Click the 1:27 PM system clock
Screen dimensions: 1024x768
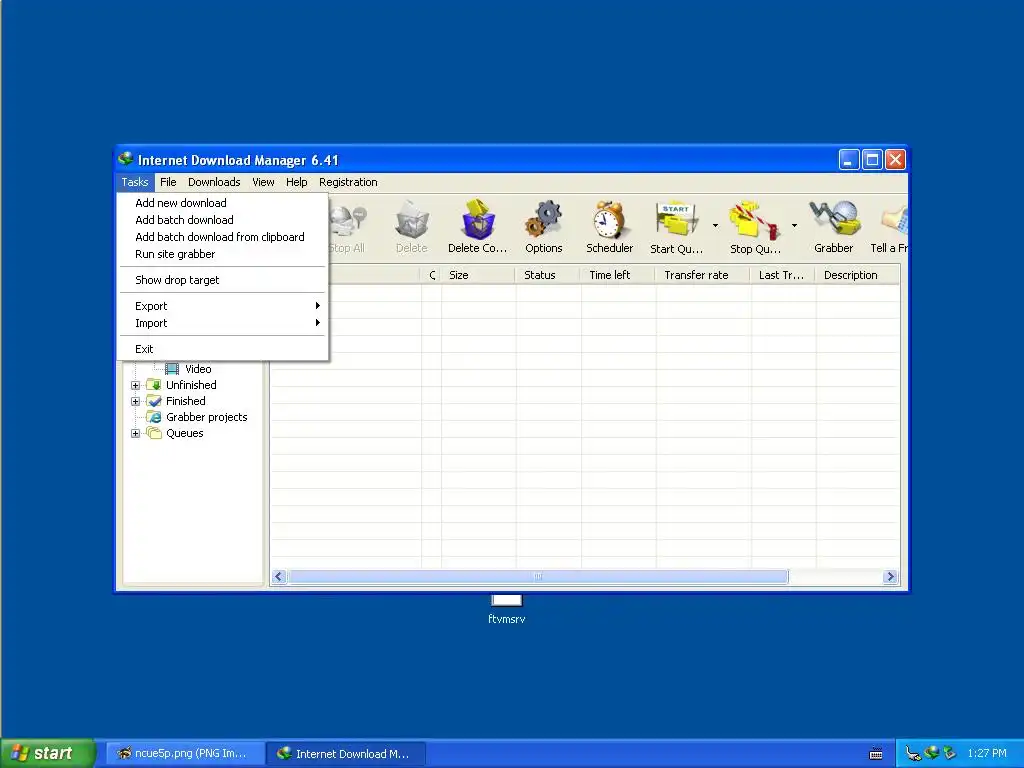(987, 754)
